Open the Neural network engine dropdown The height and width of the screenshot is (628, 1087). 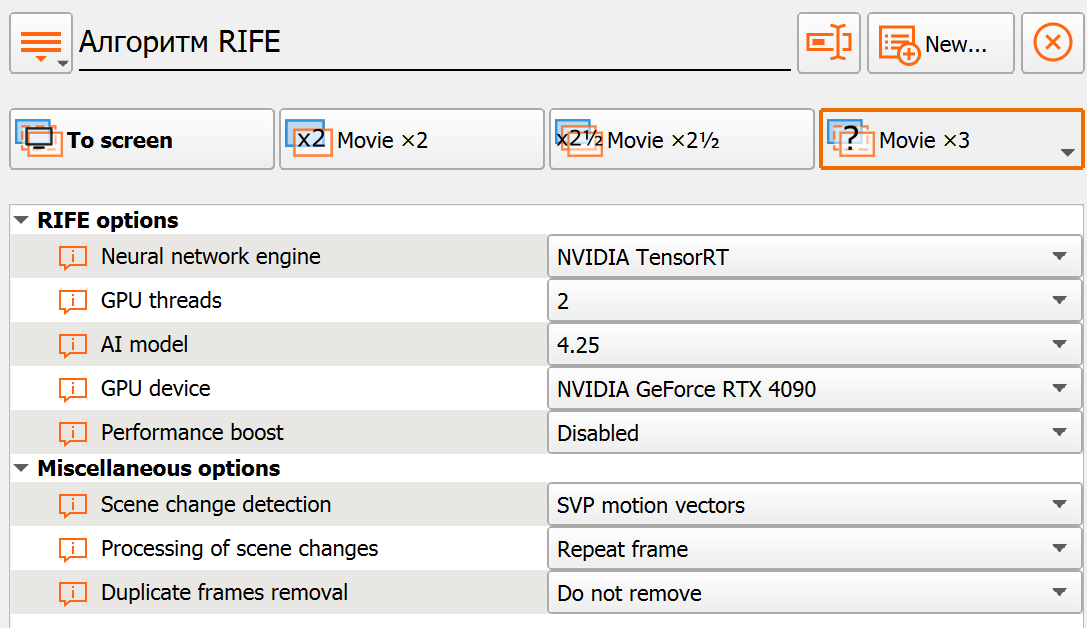coord(814,257)
